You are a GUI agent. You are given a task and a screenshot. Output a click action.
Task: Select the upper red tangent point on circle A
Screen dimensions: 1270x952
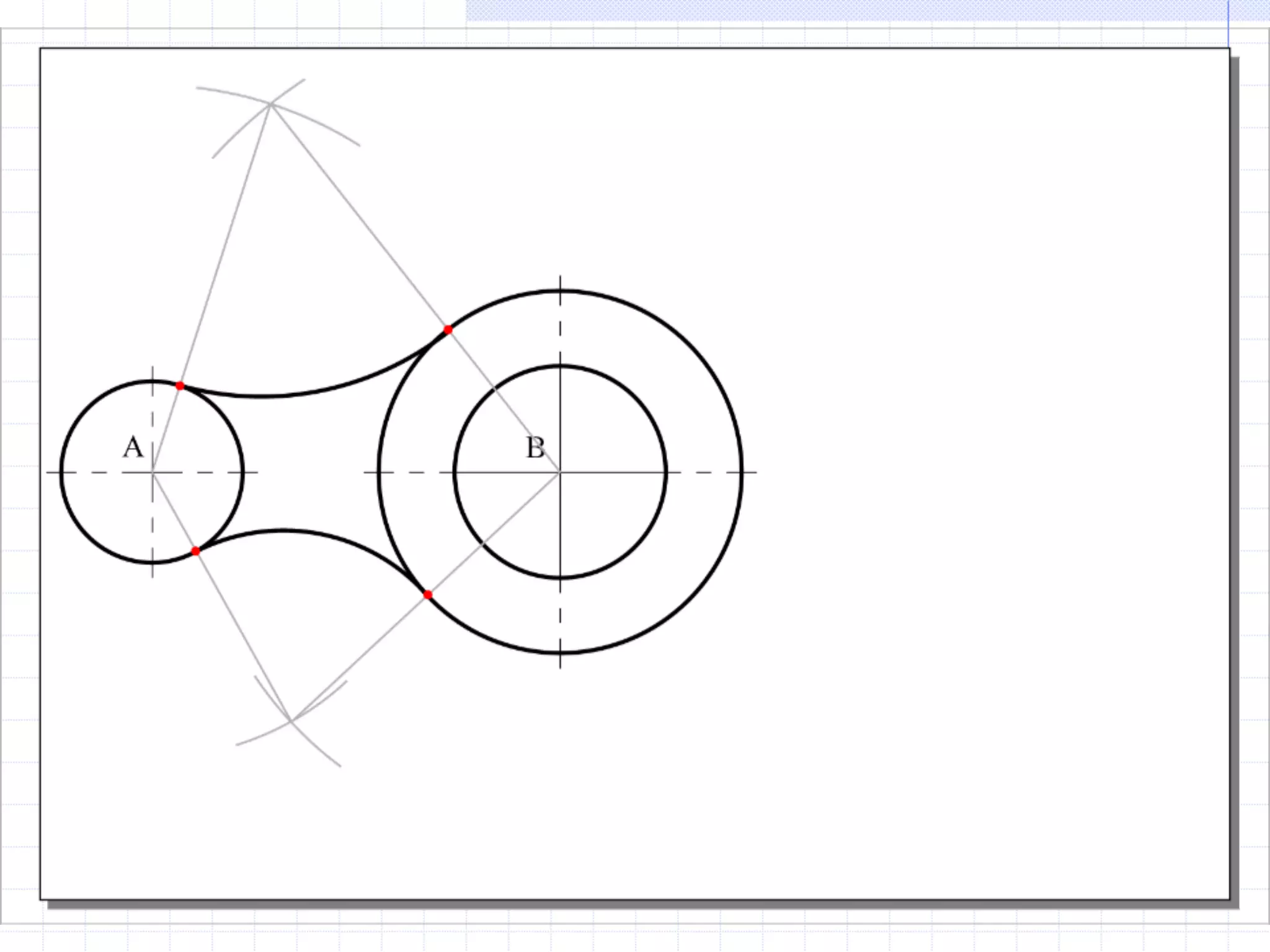pos(180,386)
